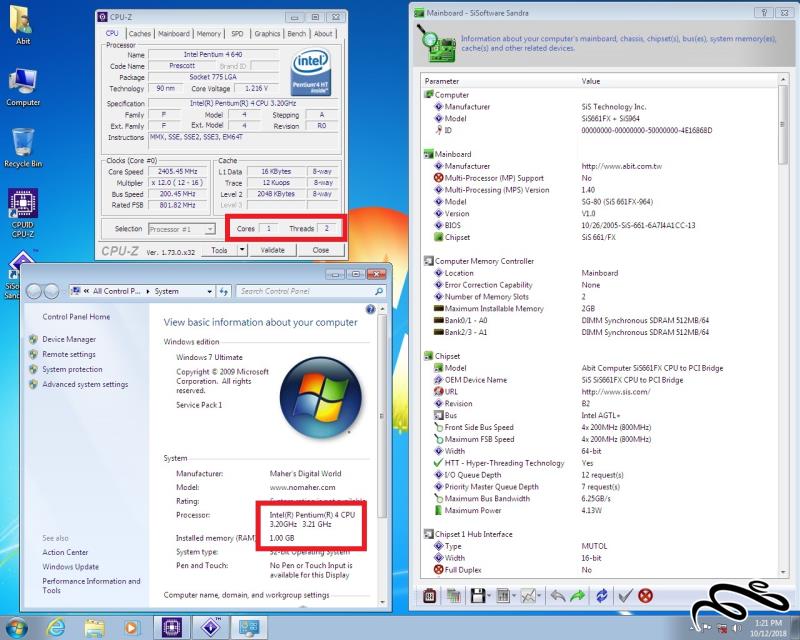Switch to the Caches tab in CPU-Z
The image size is (800, 640).
tap(140, 34)
